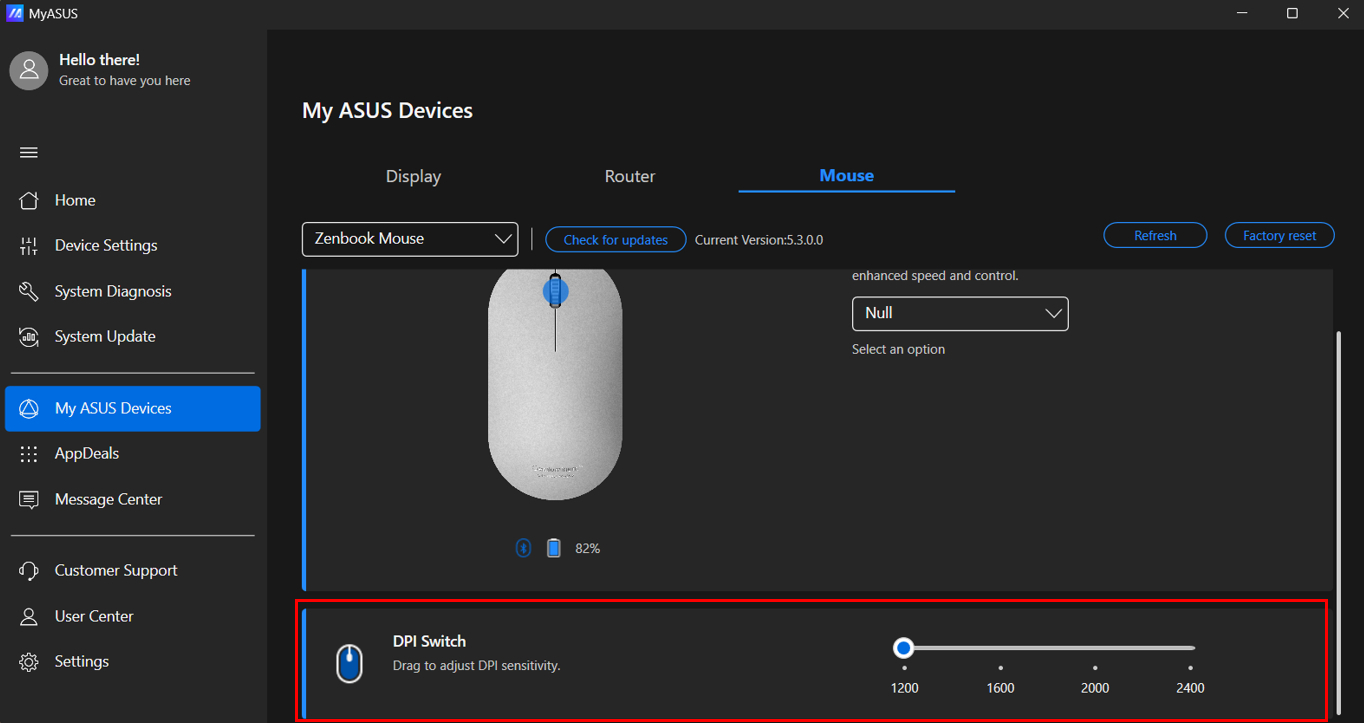The height and width of the screenshot is (723, 1364).
Task: Click the MyASUS logo icon in title bar
Action: [x=15, y=14]
